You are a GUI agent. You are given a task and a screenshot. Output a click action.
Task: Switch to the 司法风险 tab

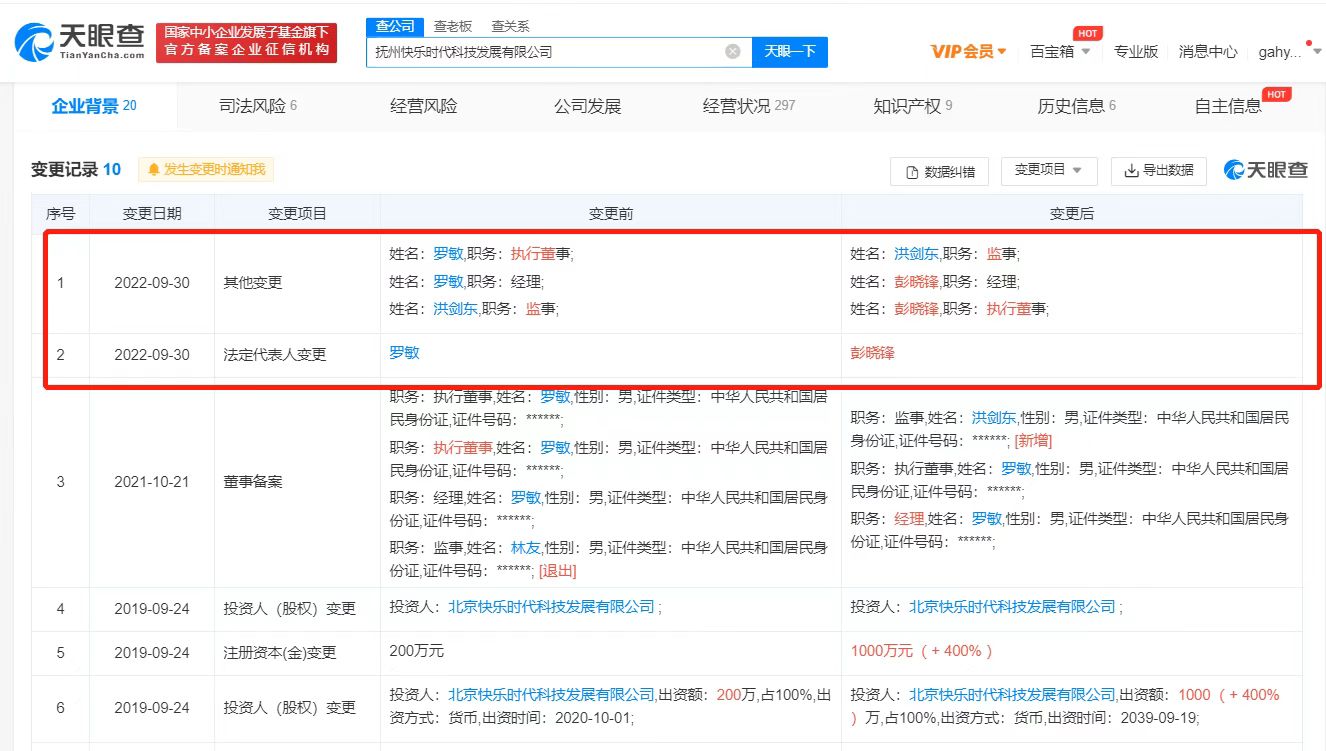[257, 106]
